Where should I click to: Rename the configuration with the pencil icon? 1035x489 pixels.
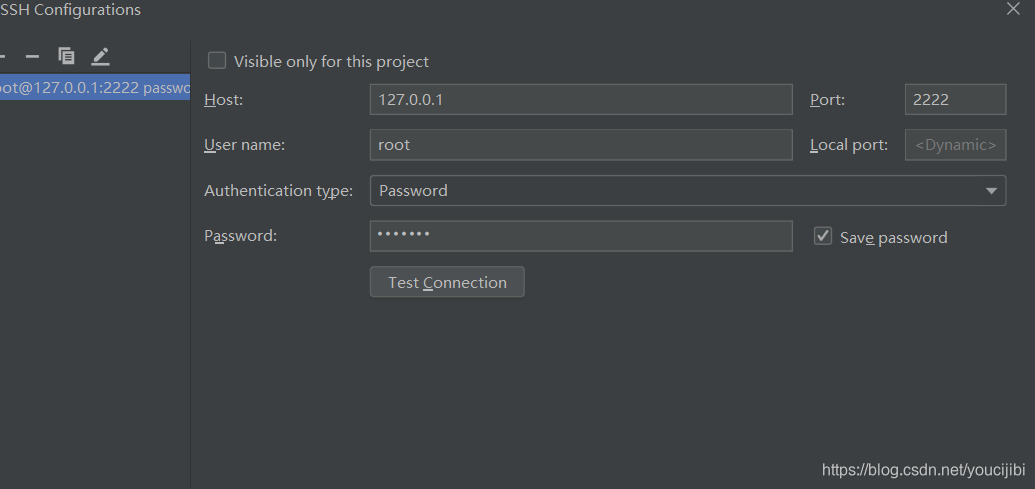click(x=100, y=56)
